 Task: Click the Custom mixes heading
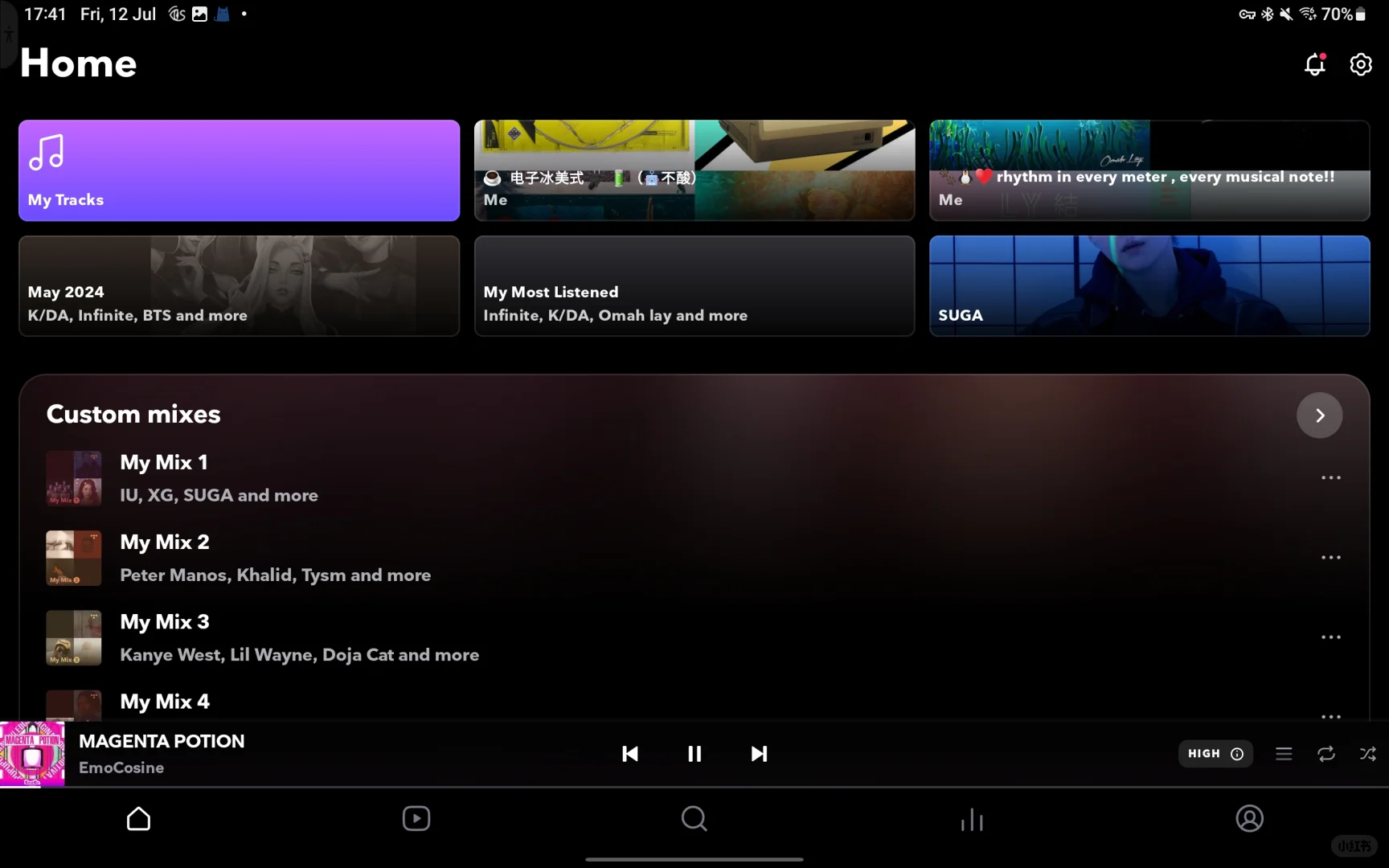(x=133, y=414)
